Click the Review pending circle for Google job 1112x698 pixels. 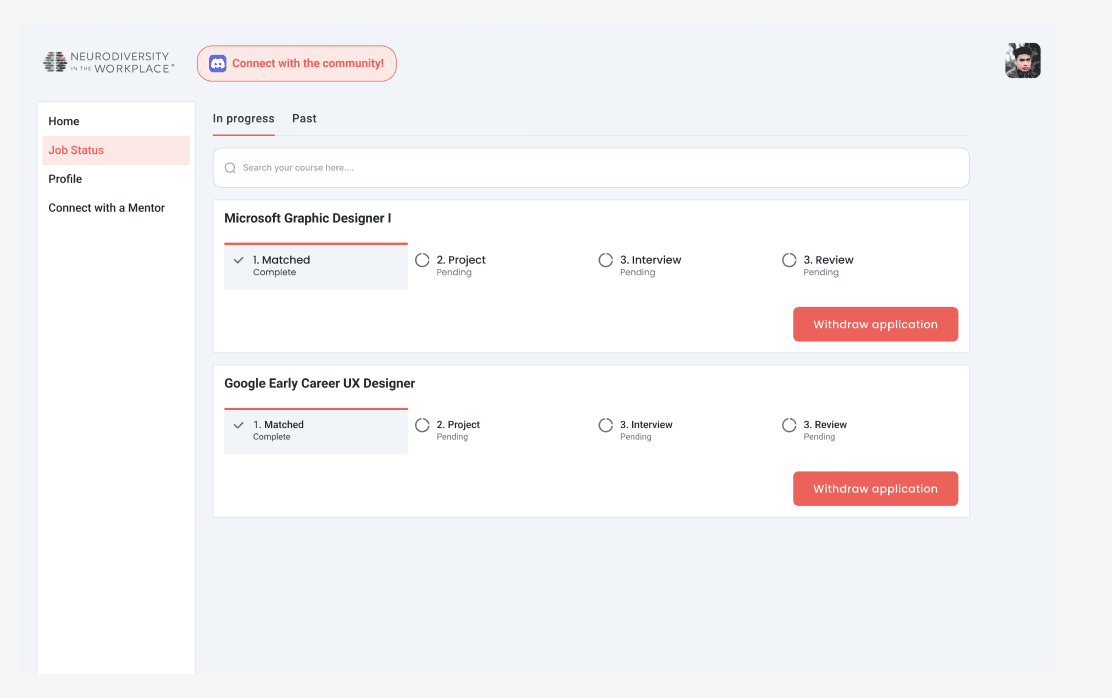[x=789, y=426]
